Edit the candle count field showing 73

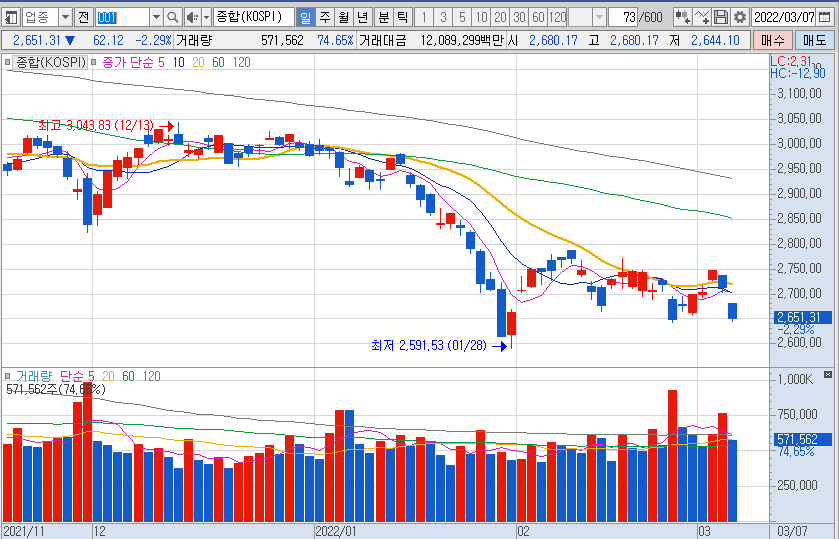(623, 17)
